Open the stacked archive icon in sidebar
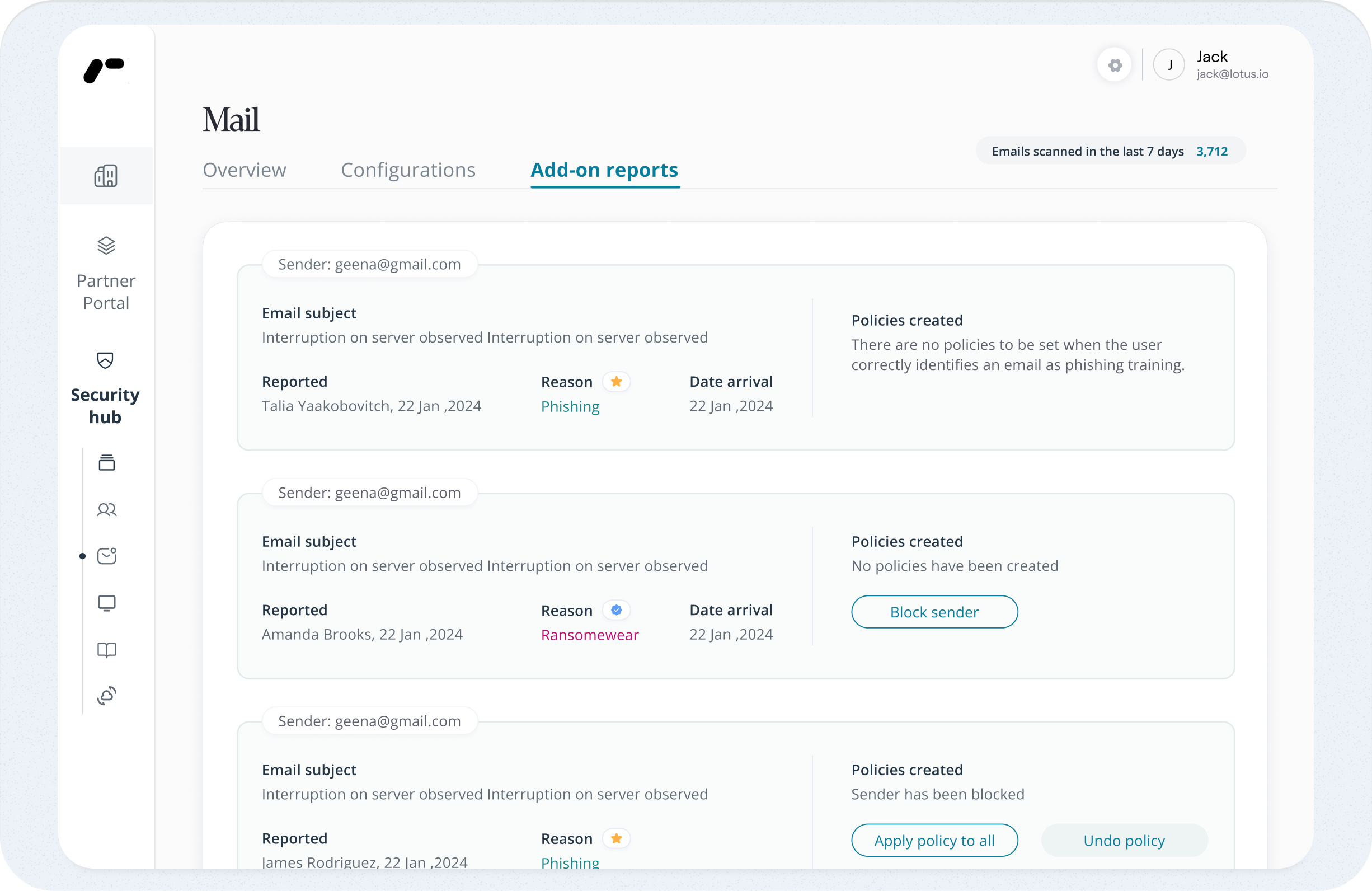Viewport: 1372px width, 891px height. click(x=107, y=463)
